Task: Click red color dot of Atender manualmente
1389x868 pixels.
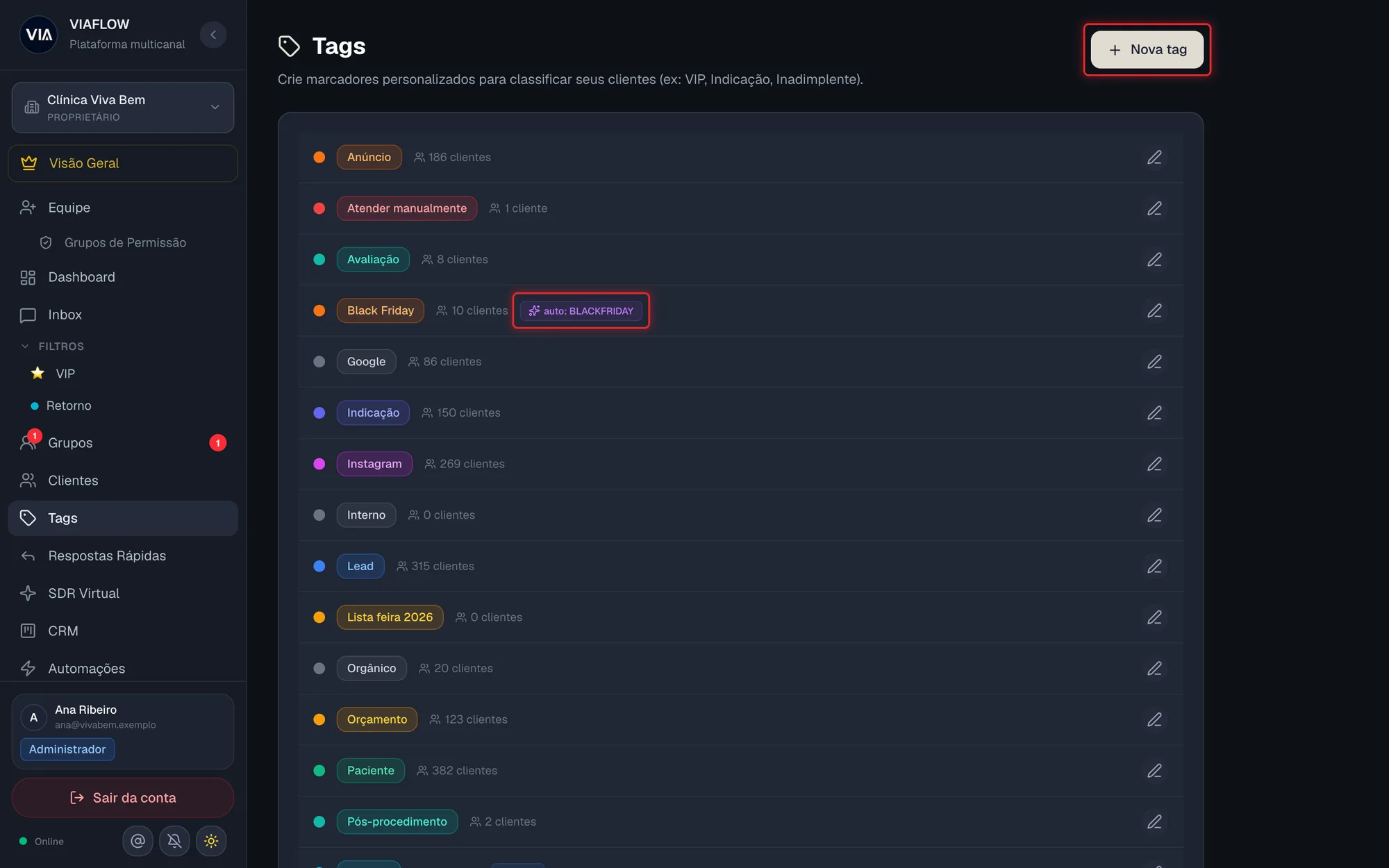Action: 319,208
